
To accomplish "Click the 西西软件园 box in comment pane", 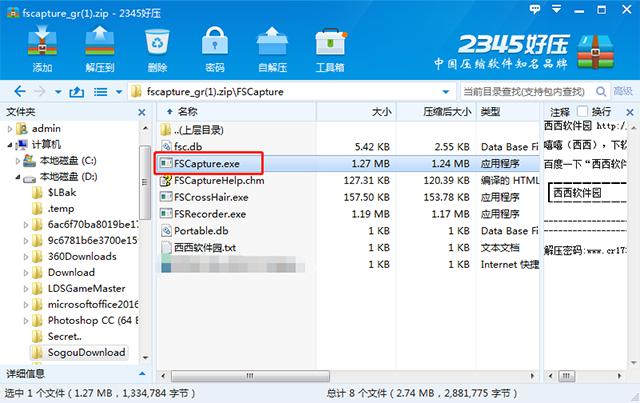I will (588, 193).
